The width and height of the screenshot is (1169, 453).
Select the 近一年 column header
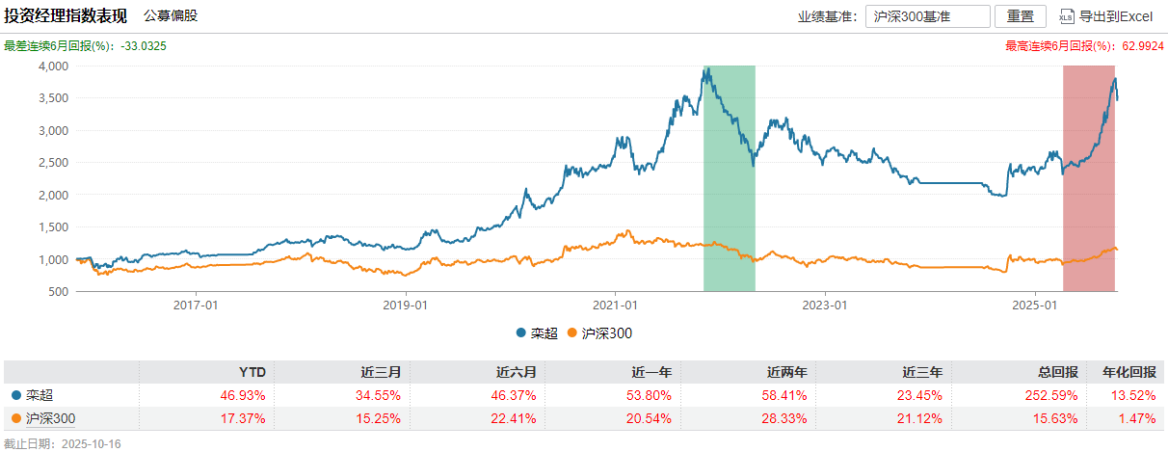[650, 369]
